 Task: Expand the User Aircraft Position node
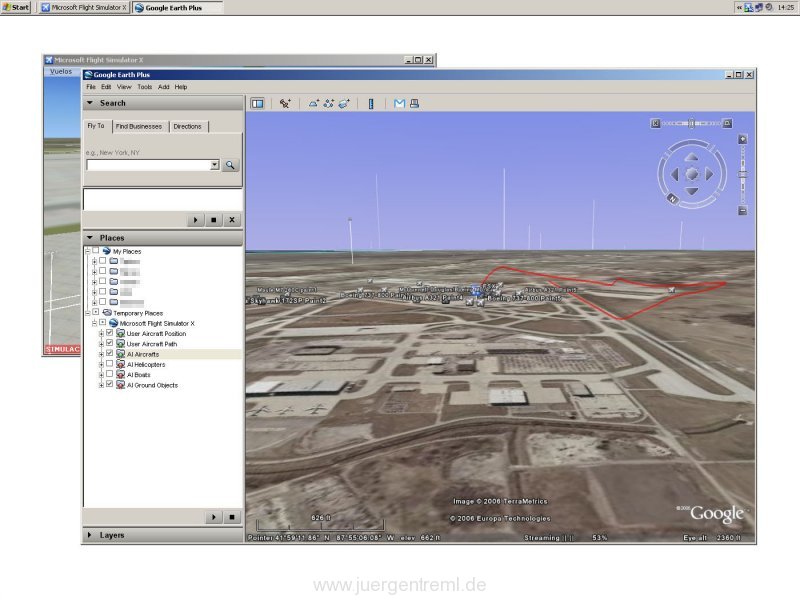[x=101, y=334]
